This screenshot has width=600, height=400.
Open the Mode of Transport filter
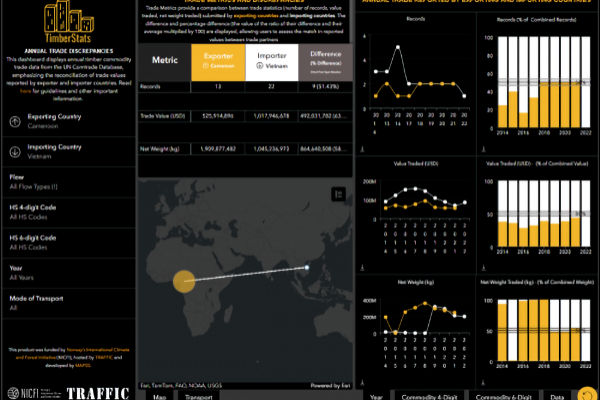click(x=69, y=303)
